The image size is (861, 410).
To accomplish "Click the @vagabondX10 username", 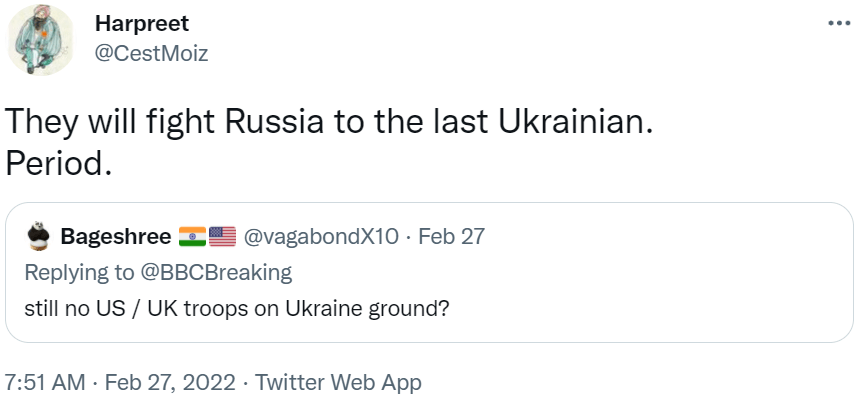I will (x=321, y=237).
